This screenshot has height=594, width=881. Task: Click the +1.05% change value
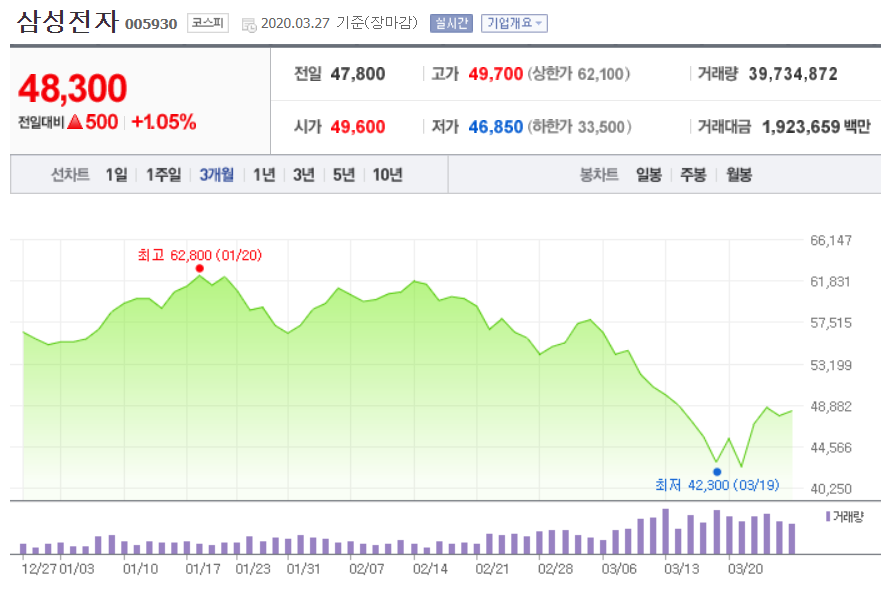164,122
